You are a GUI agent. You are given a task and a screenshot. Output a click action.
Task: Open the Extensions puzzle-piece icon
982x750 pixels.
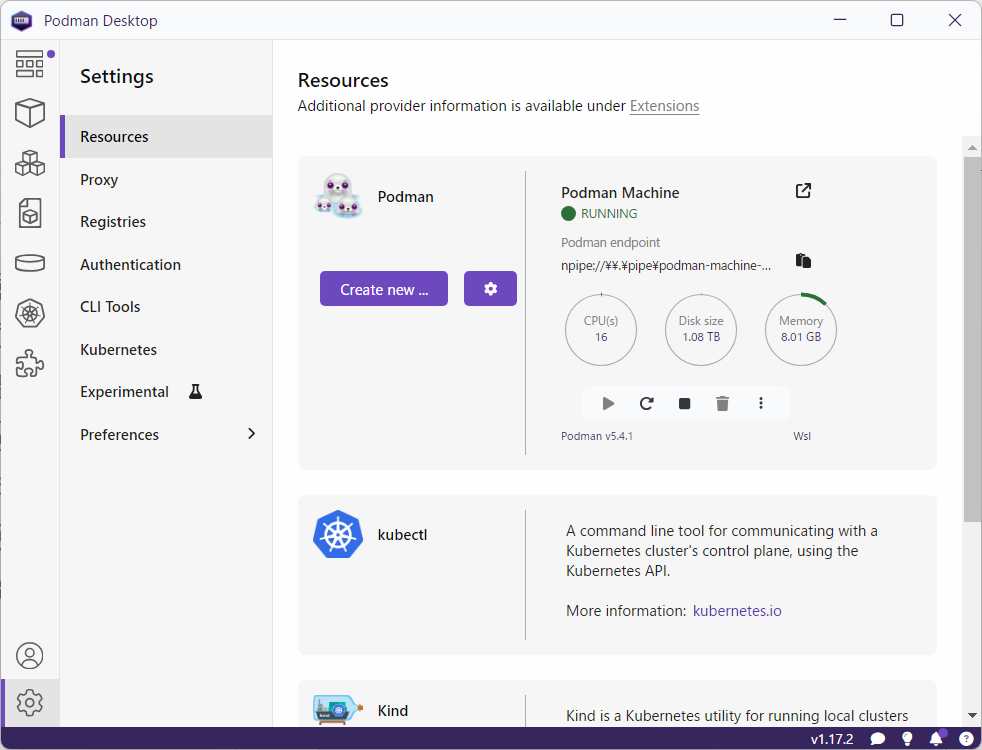tap(30, 363)
